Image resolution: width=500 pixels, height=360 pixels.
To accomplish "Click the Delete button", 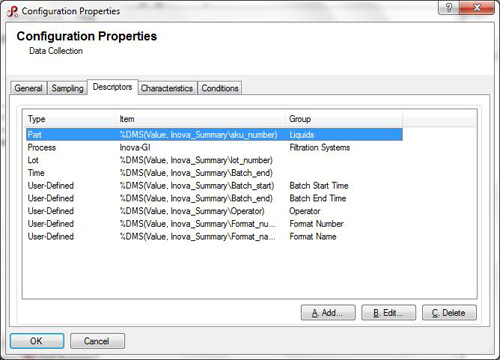I will pyautogui.click(x=449, y=313).
